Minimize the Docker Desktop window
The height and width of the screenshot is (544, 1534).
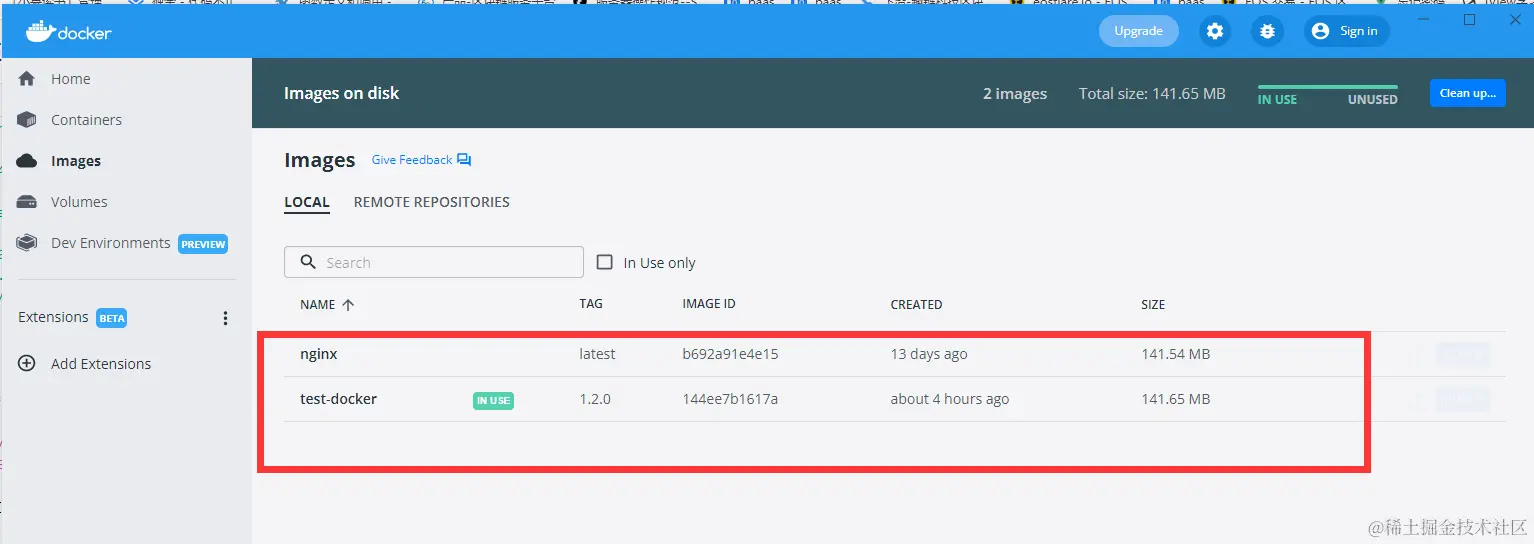(x=1424, y=20)
